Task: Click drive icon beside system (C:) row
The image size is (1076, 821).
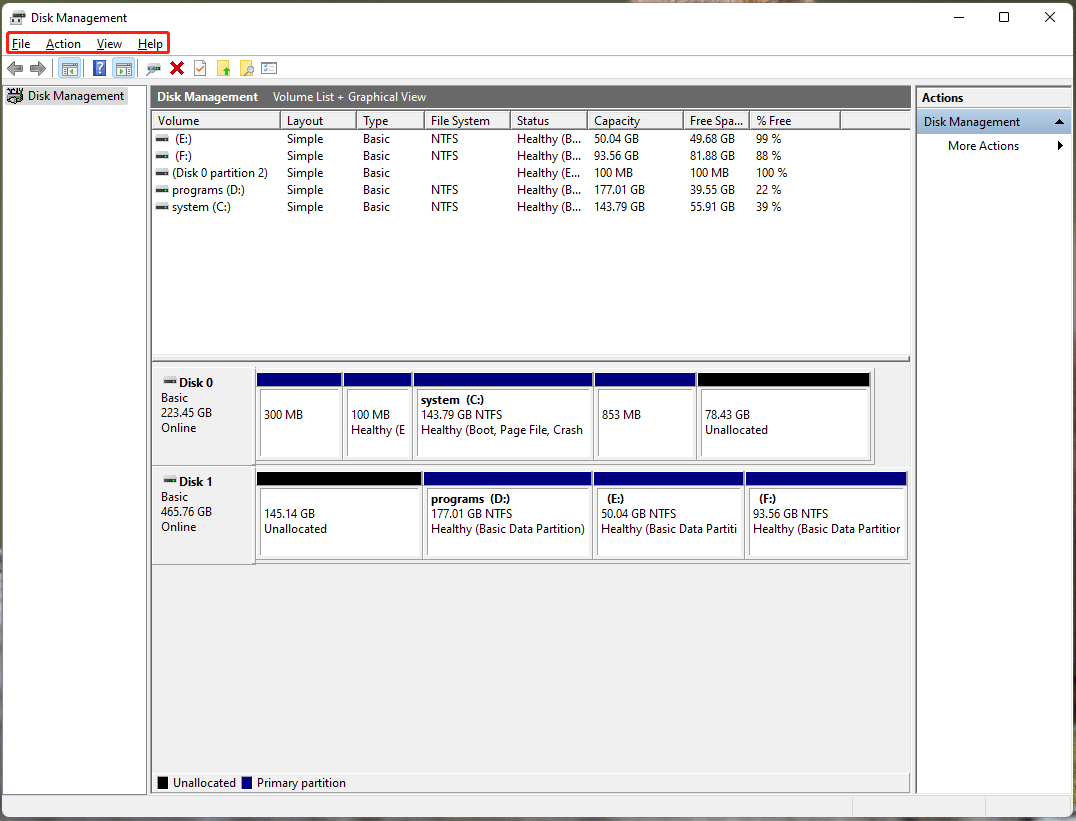Action: 162,207
